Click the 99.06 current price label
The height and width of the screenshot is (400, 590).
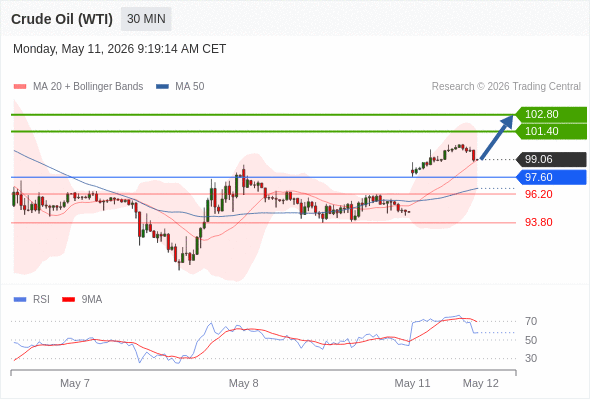click(551, 159)
